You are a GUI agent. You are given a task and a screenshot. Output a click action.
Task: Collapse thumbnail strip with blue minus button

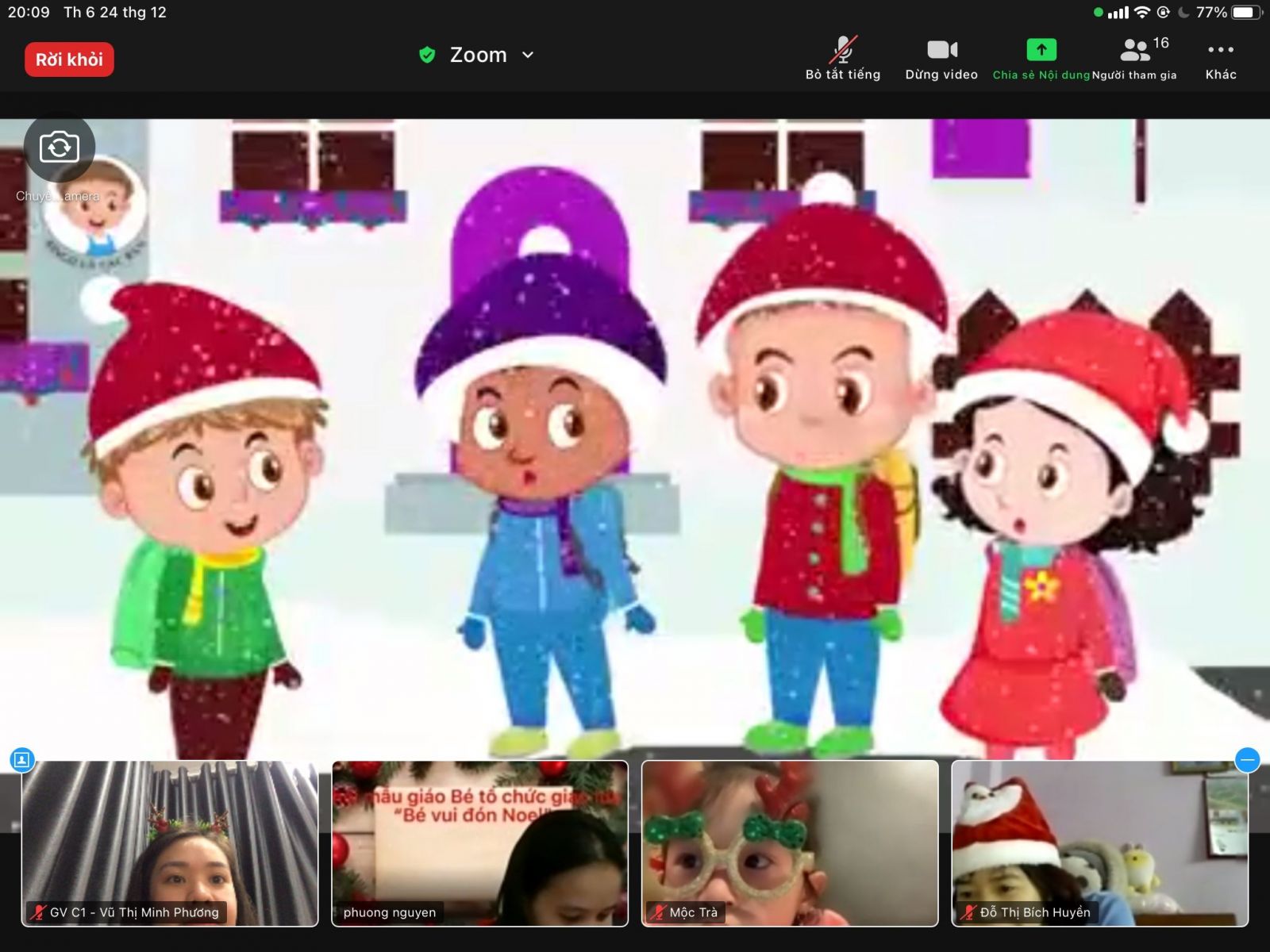[1247, 760]
